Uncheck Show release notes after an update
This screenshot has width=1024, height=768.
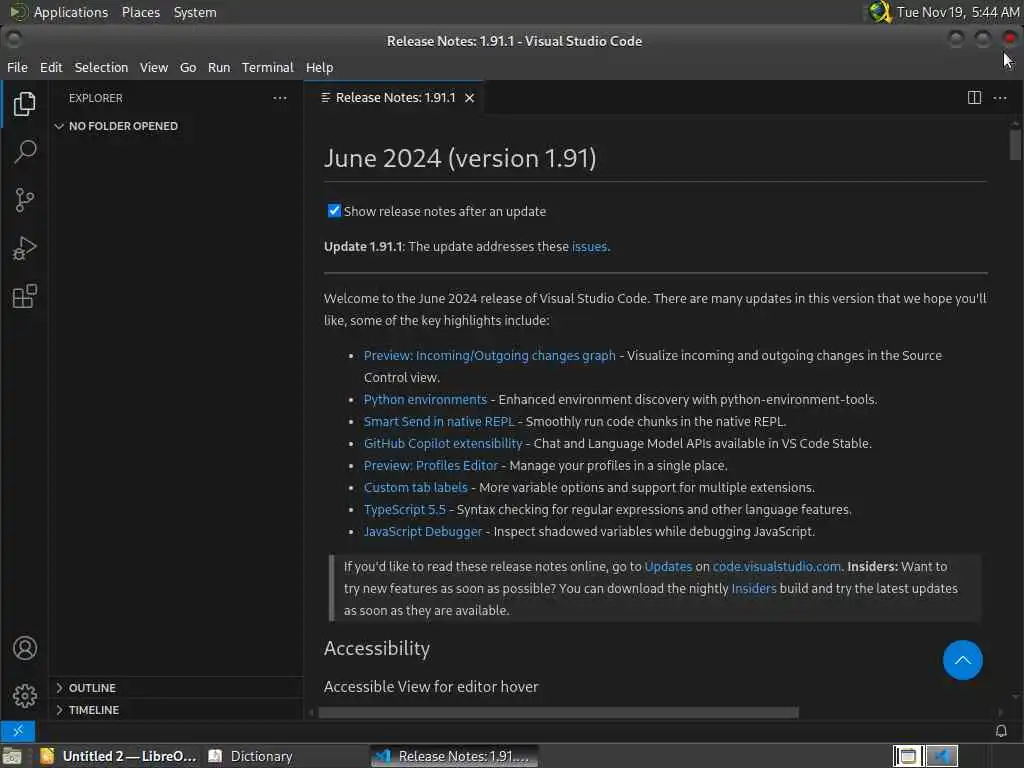334,211
